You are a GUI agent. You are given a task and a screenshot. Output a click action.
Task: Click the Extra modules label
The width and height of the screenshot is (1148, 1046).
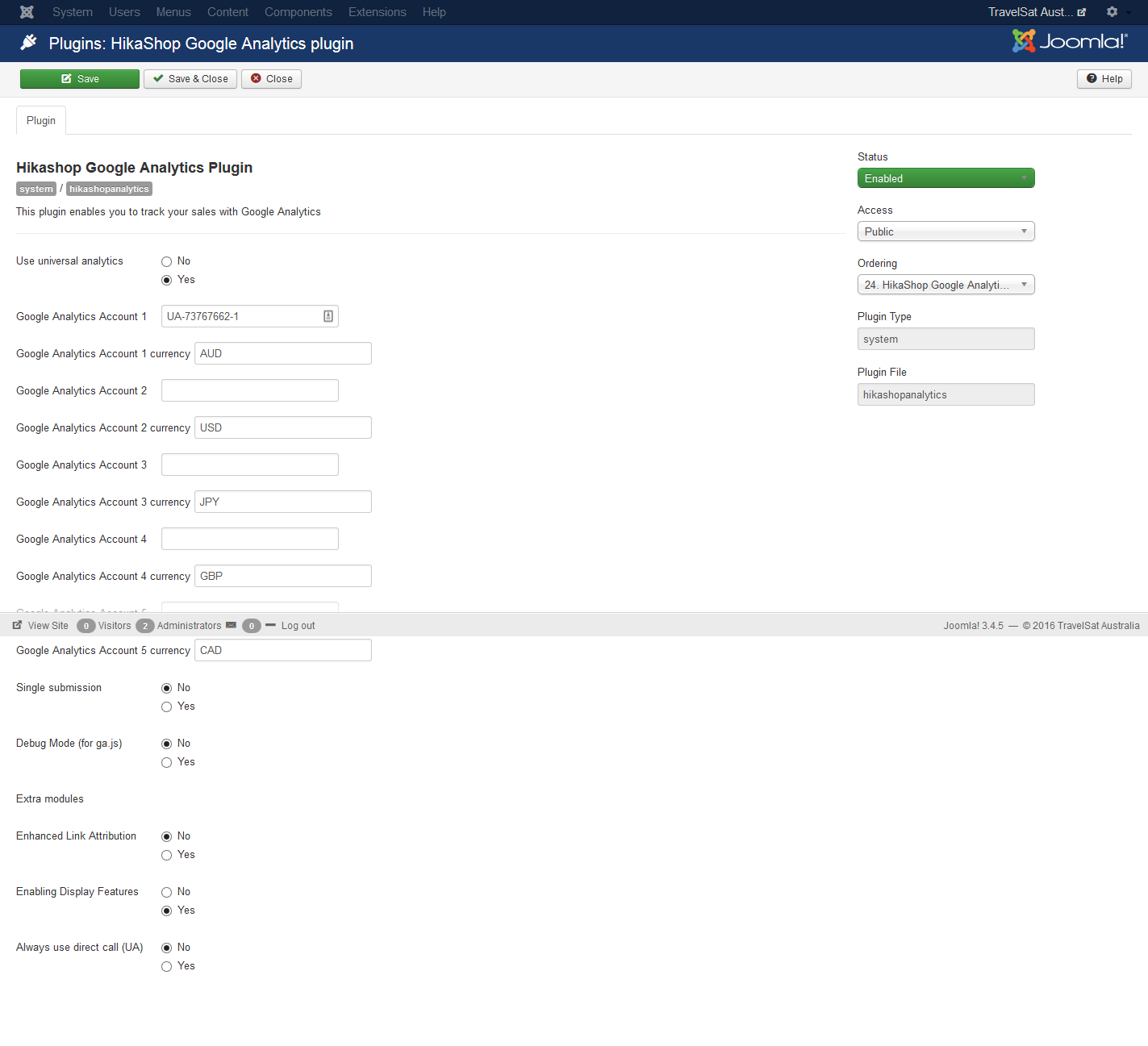click(x=50, y=799)
